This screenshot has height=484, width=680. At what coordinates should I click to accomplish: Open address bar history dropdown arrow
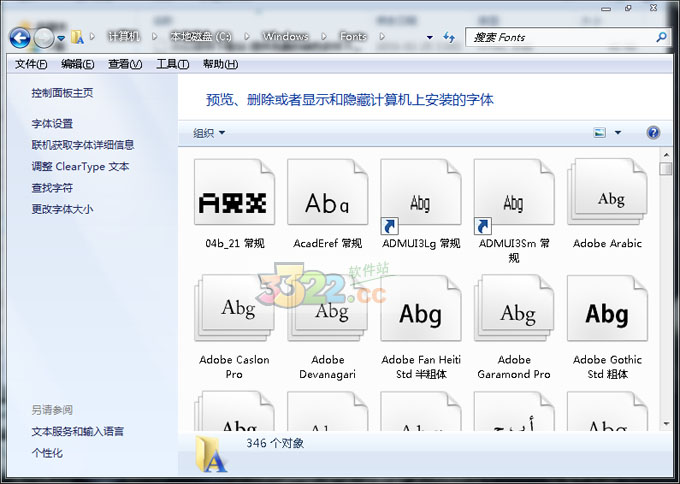tap(429, 37)
